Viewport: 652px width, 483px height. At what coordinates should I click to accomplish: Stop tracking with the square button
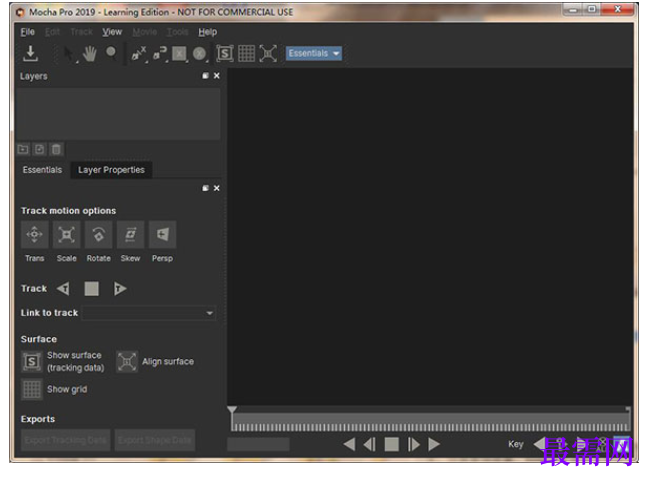pos(91,288)
